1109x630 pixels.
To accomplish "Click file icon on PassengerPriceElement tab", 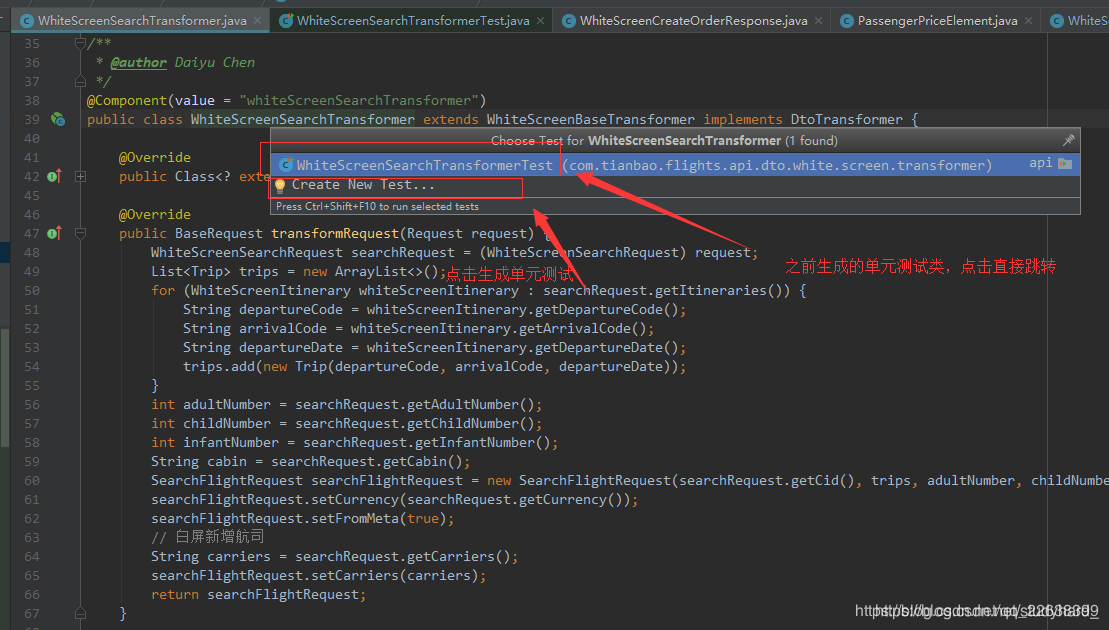I will (x=847, y=21).
